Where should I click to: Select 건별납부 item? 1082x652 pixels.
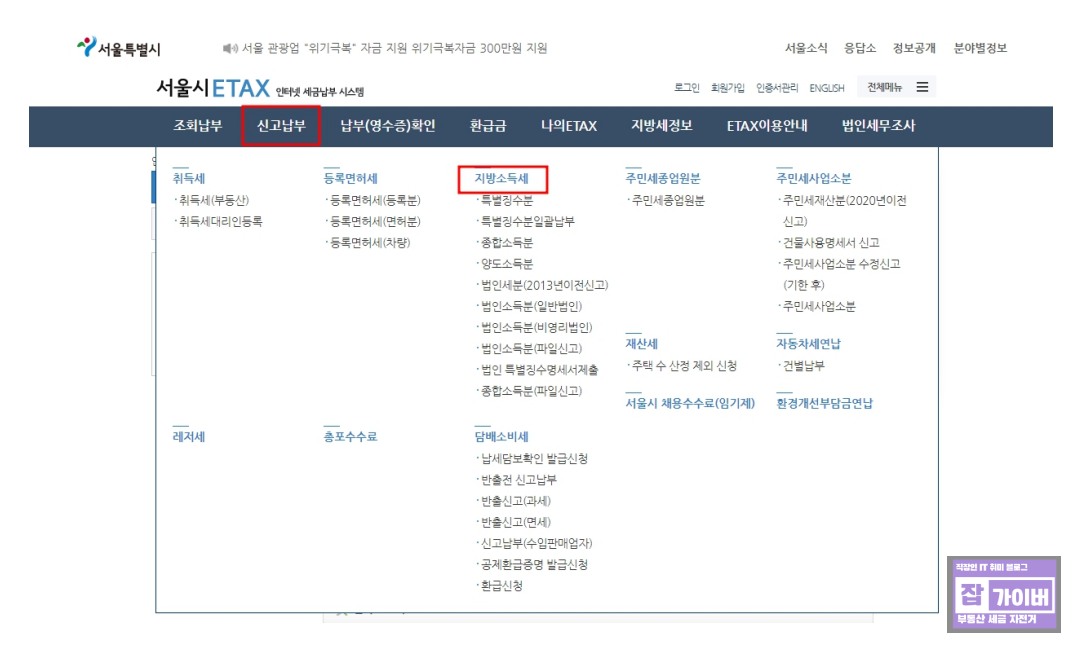click(803, 365)
